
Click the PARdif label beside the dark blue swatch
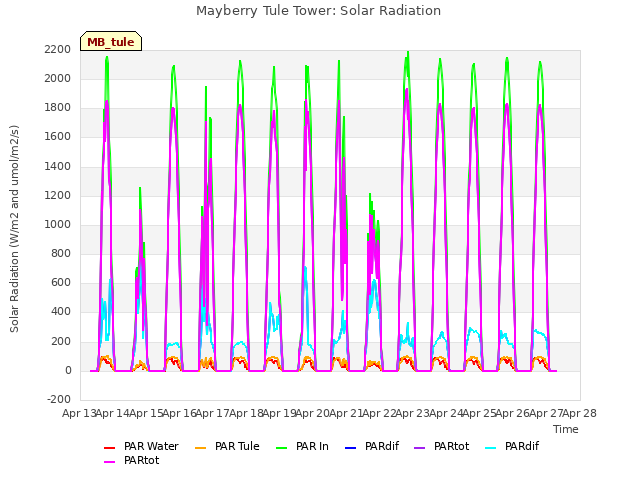[x=382, y=447]
